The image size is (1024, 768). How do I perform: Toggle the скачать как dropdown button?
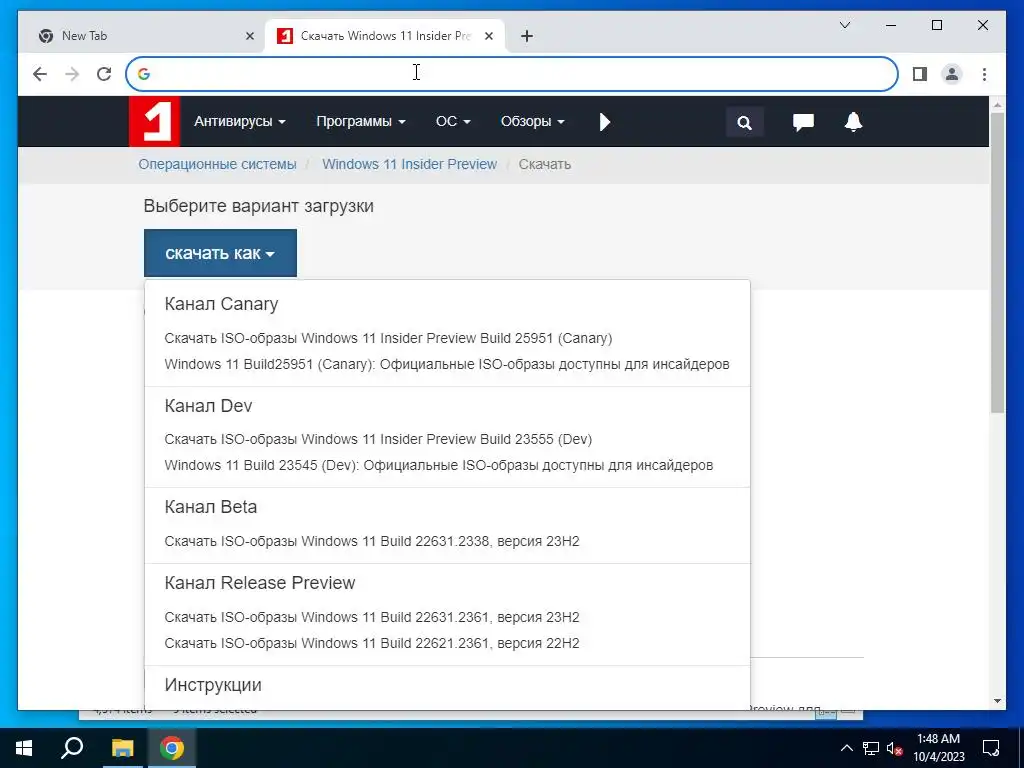point(220,253)
